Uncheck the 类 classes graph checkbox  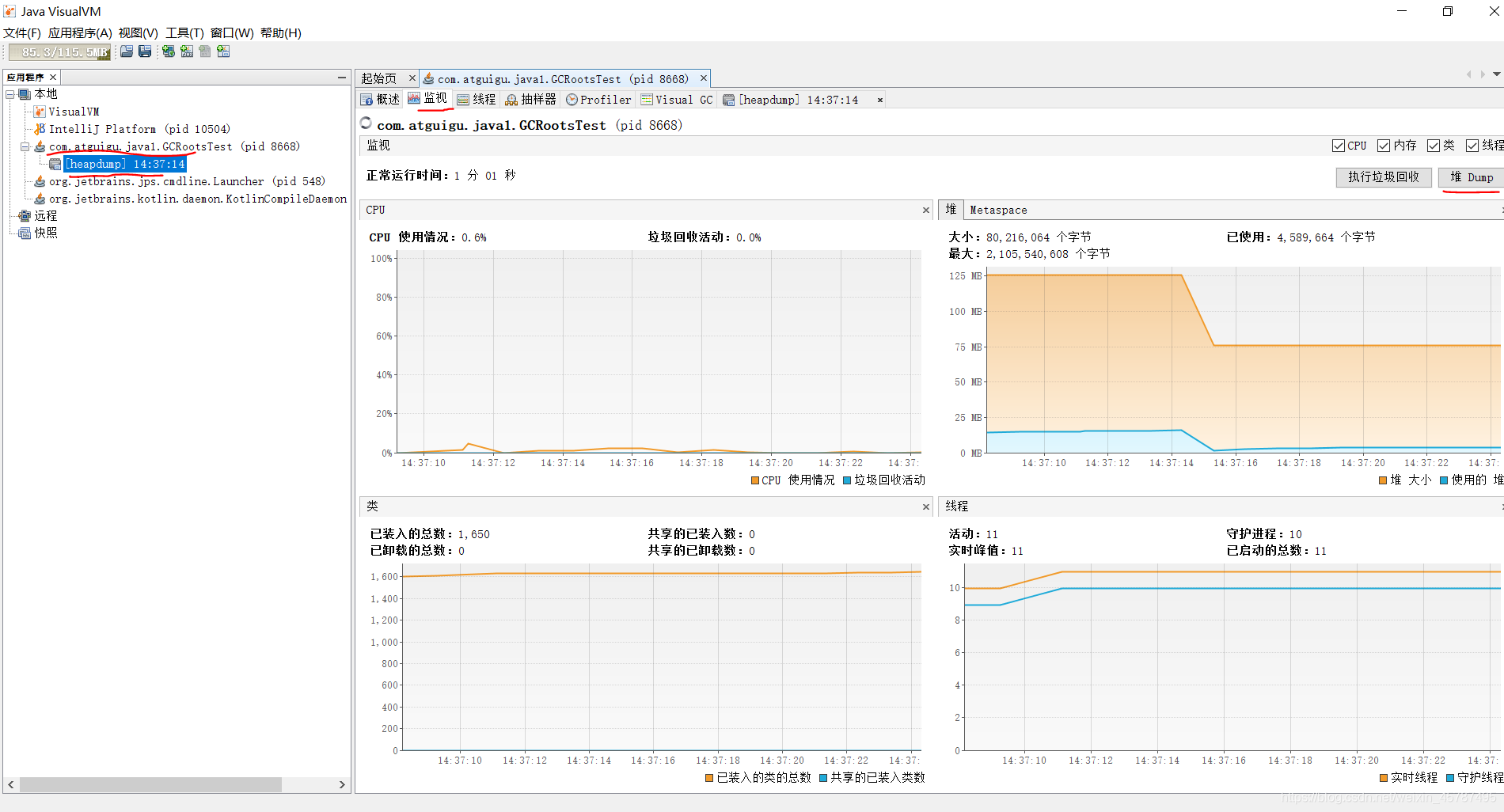1434,146
